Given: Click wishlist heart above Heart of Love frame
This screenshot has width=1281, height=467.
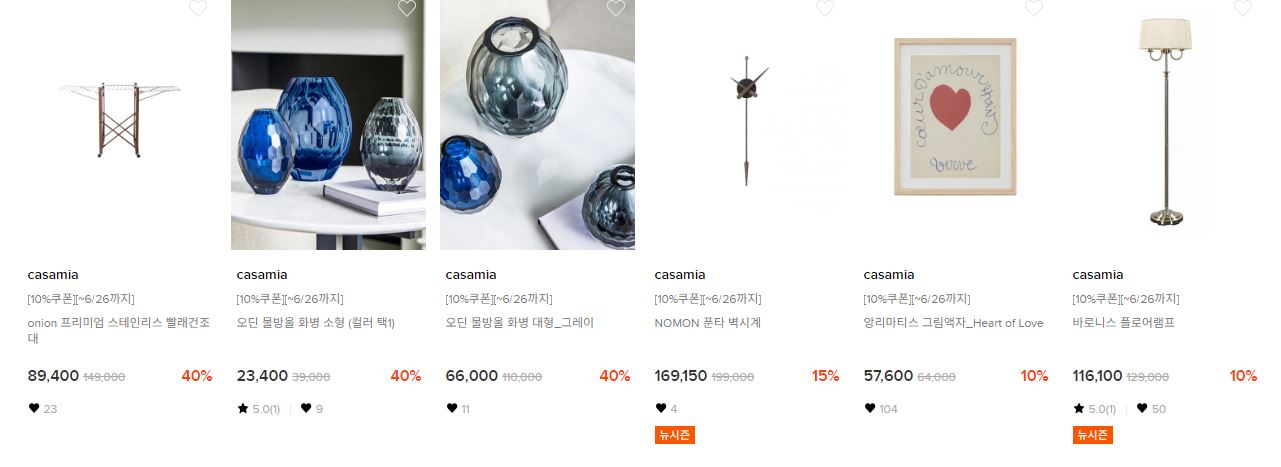Looking at the screenshot, I should 1034,8.
